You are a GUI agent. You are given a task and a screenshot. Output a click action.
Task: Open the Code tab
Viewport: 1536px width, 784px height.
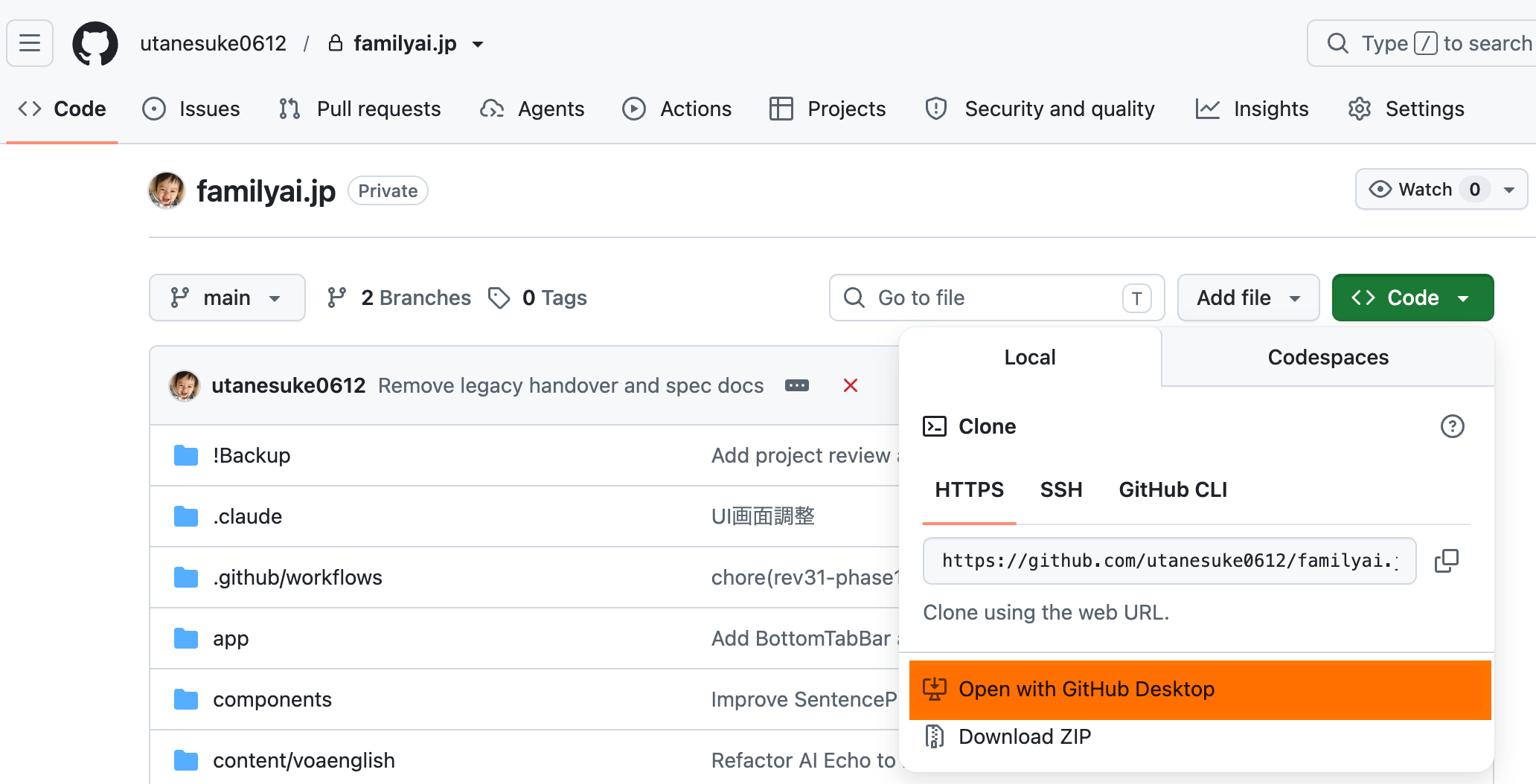pyautogui.click(x=62, y=109)
